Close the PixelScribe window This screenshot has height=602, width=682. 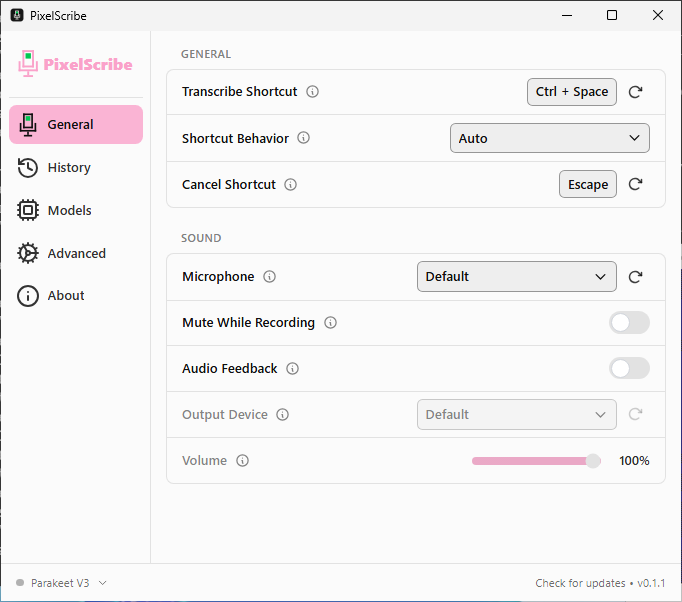coord(658,15)
